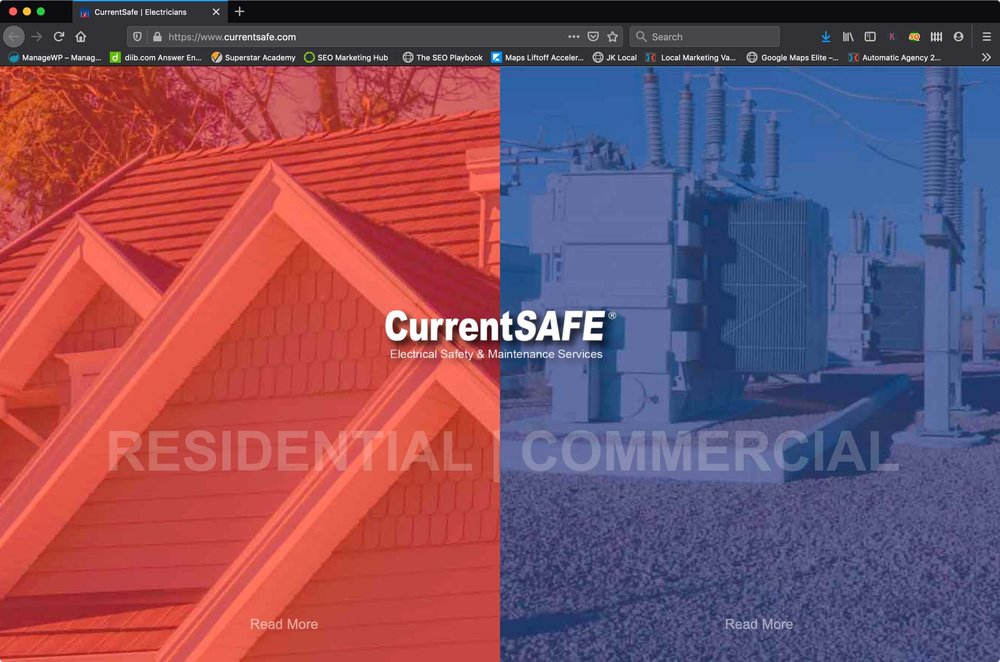Open the Library books icon
Image resolution: width=1000 pixels, height=662 pixels.
tap(848, 37)
